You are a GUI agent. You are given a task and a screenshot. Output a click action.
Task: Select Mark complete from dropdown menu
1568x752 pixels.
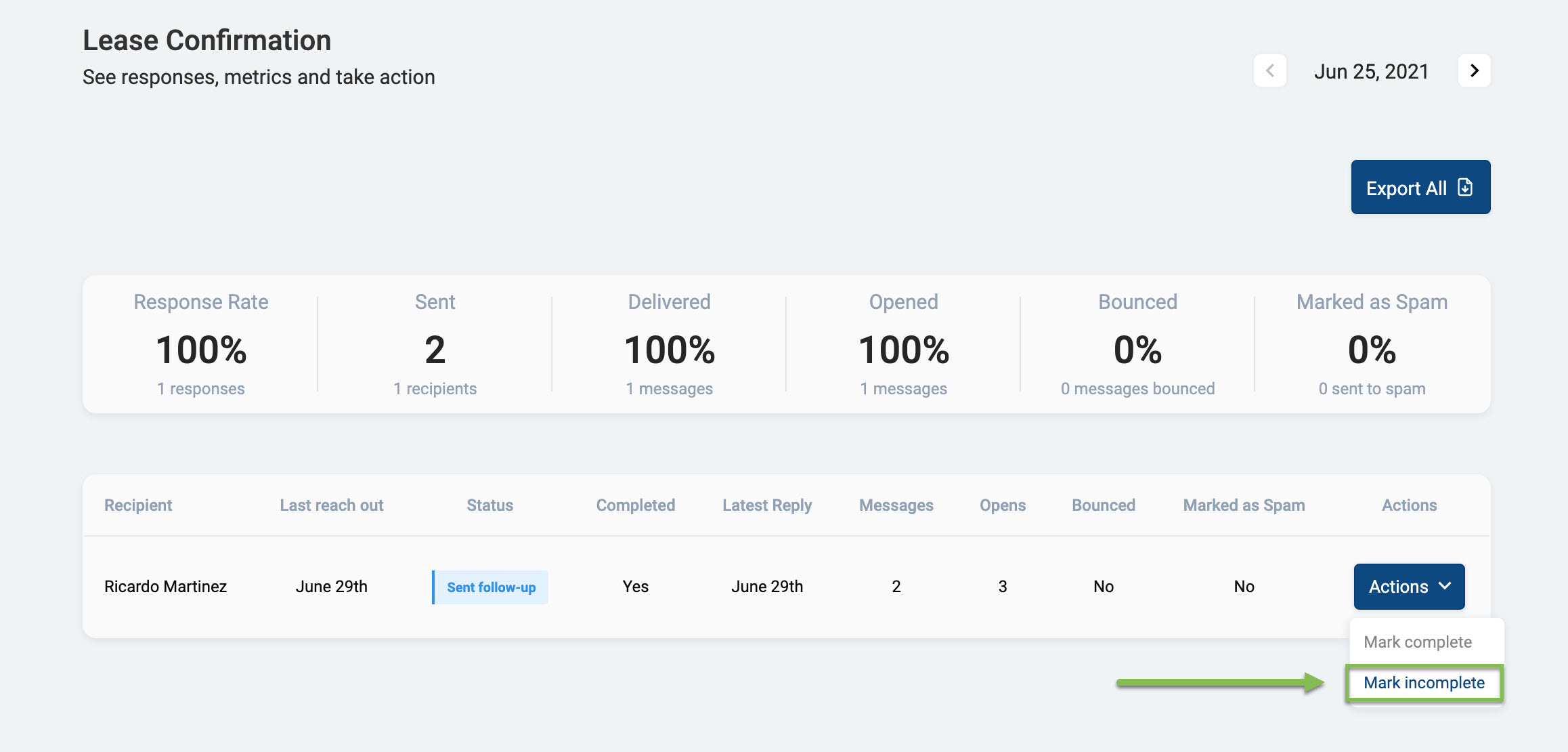(1418, 642)
